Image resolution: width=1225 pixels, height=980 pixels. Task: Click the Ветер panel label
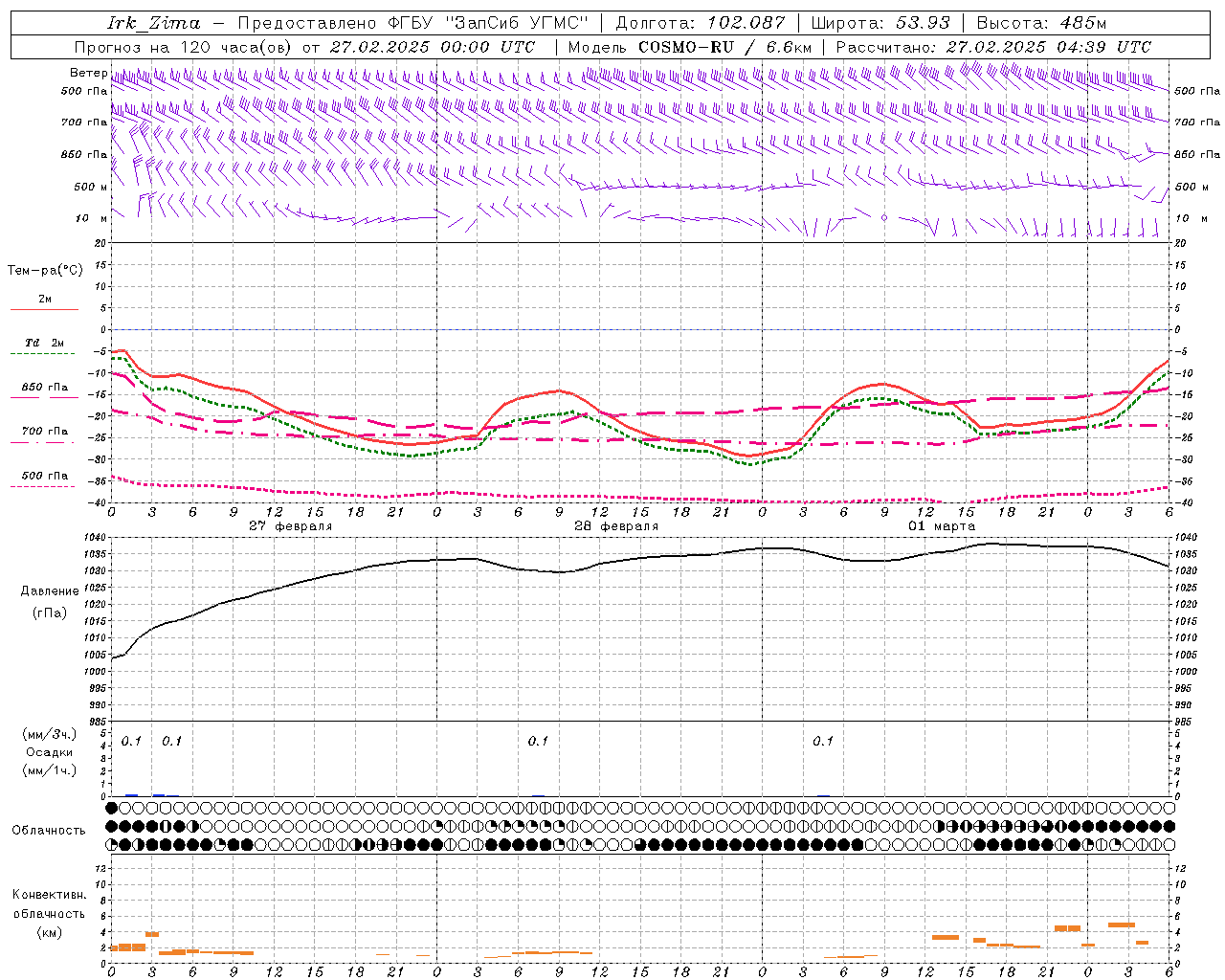coord(89,73)
